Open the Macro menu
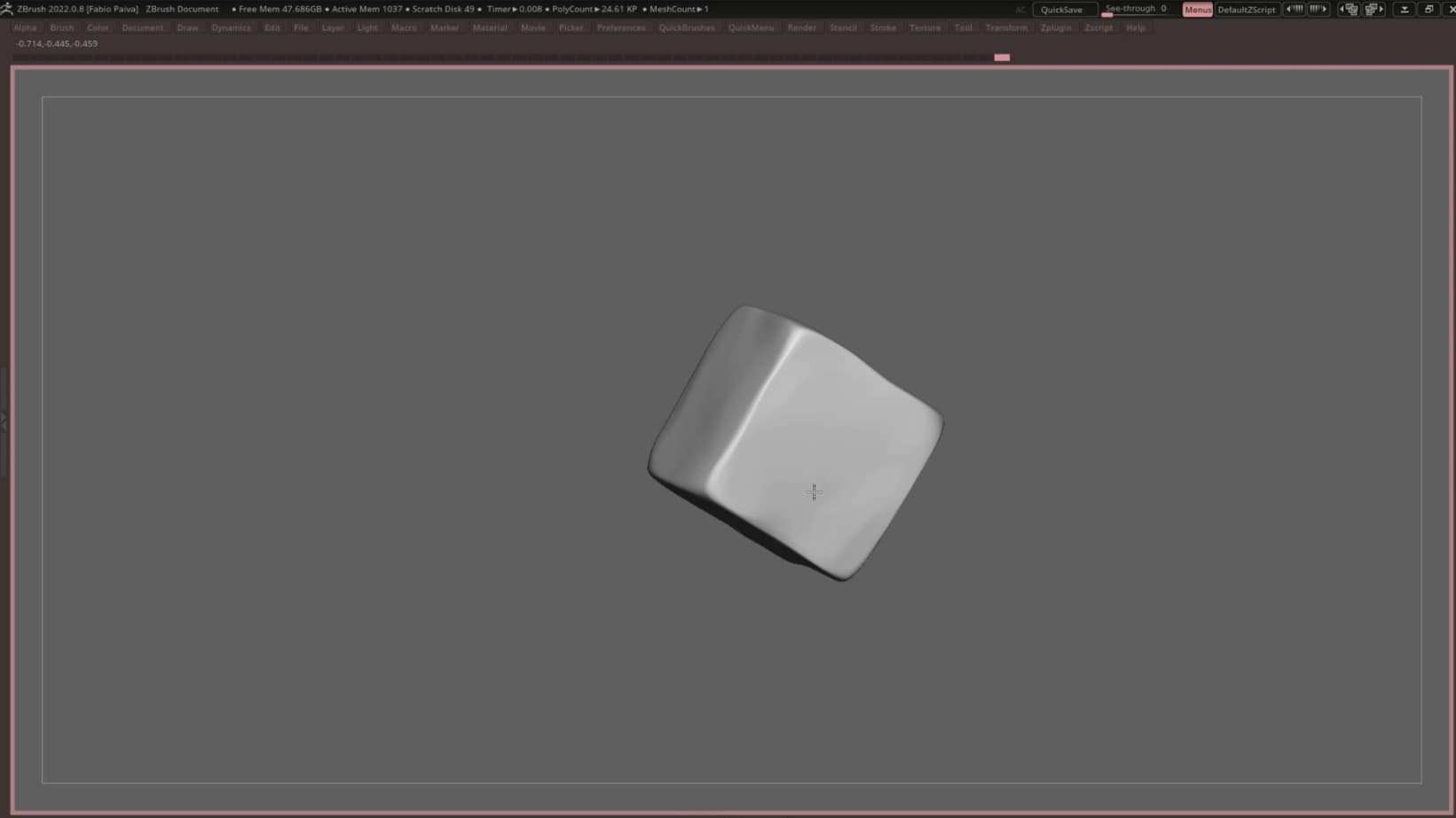 404,28
